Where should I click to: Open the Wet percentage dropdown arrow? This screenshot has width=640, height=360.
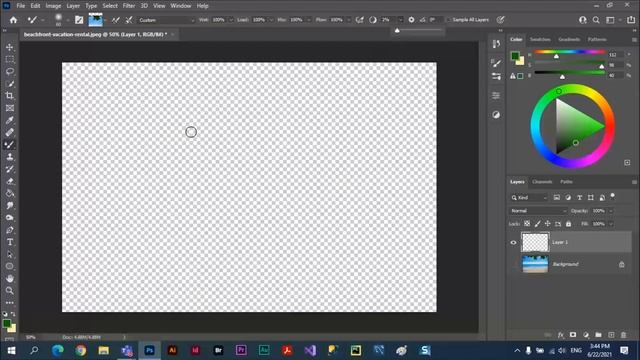click(x=231, y=20)
